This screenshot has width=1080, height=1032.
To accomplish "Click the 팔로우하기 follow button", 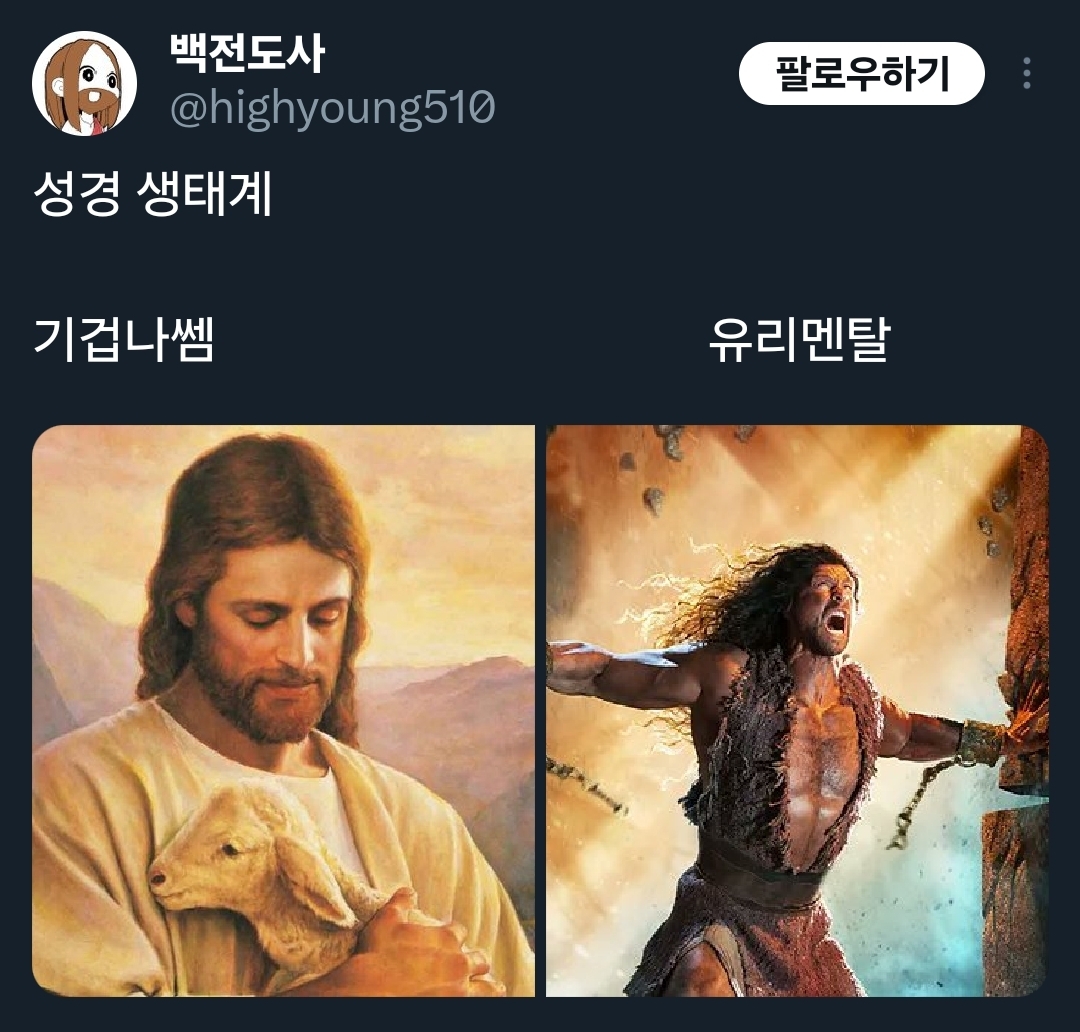I will (862, 73).
